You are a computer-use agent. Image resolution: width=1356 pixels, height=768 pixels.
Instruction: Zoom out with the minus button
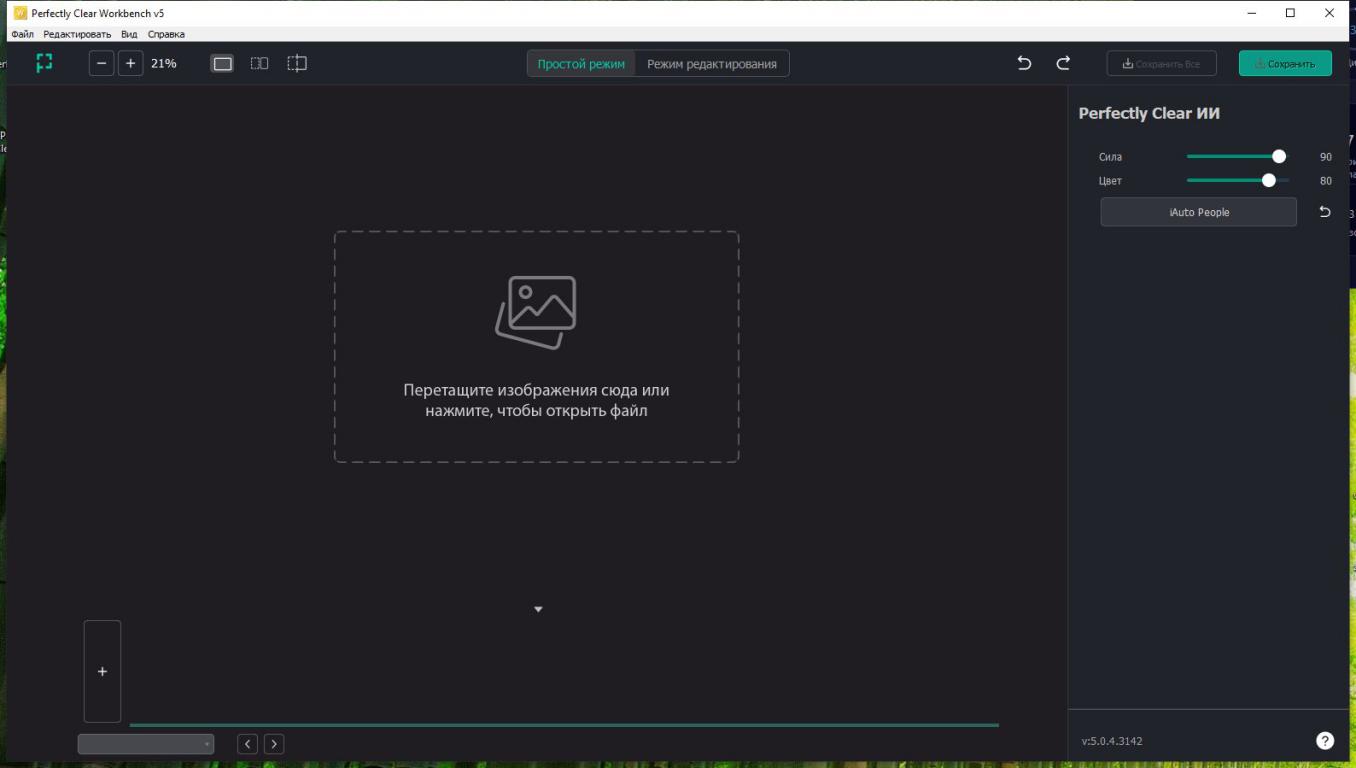101,63
